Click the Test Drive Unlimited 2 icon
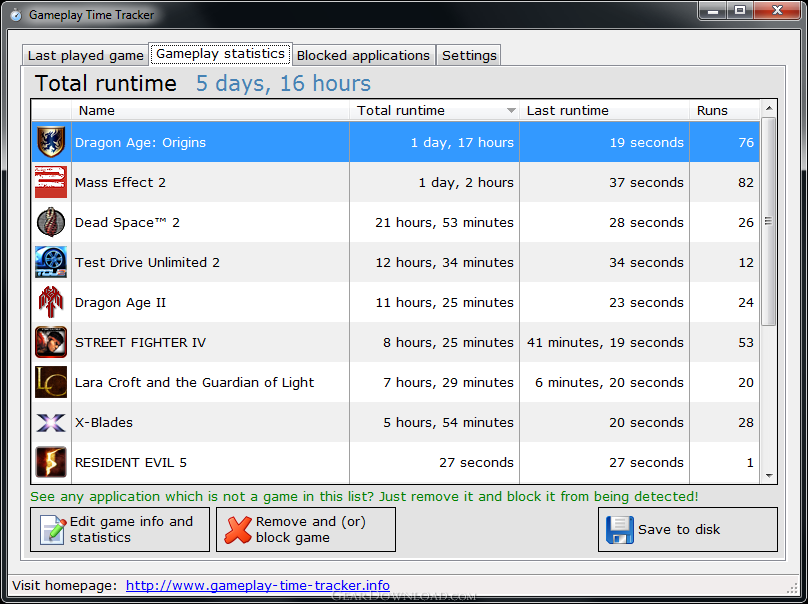This screenshot has height=604, width=808. pyautogui.click(x=51, y=262)
